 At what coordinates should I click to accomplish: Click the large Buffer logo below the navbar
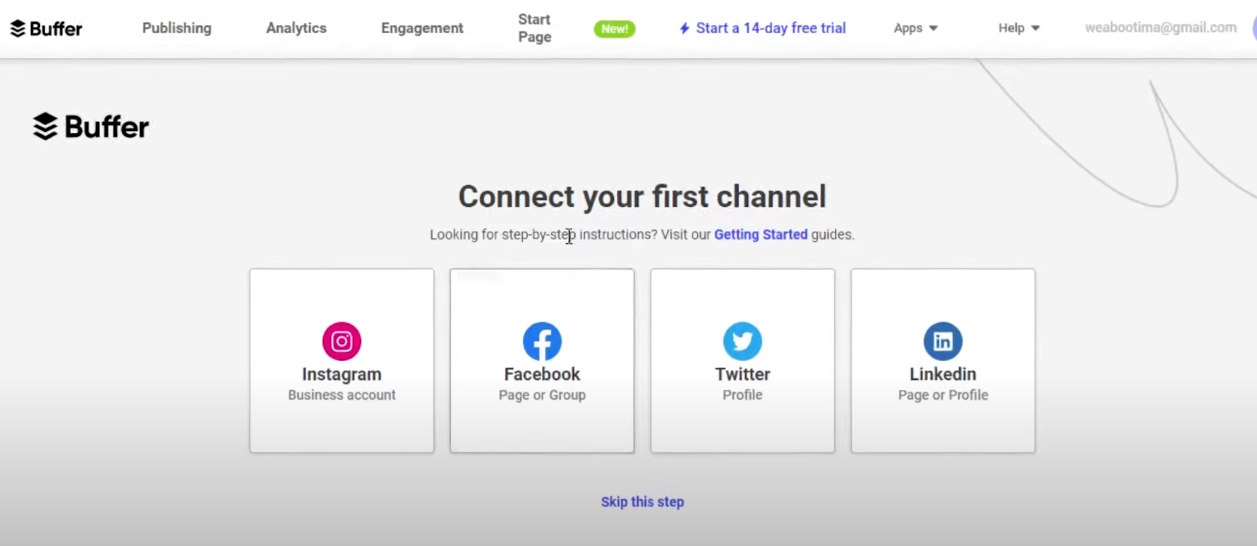pyautogui.click(x=91, y=127)
